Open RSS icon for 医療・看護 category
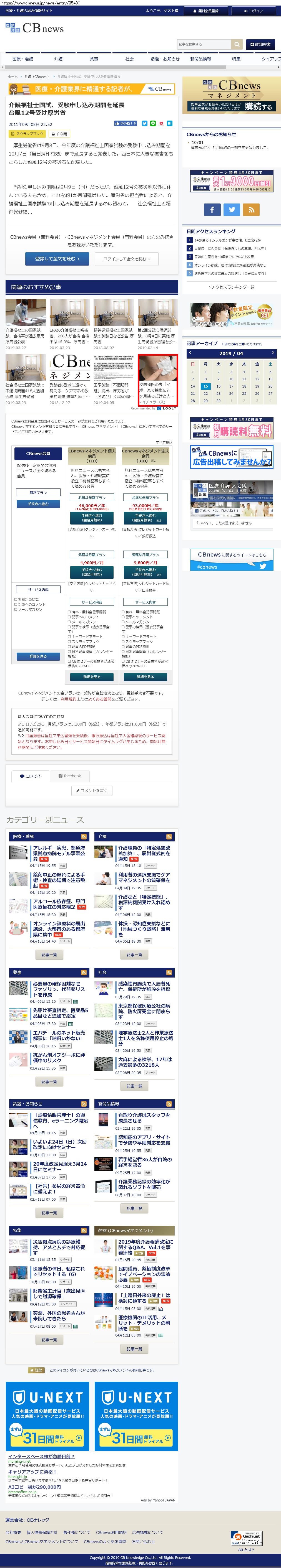 (84, 836)
